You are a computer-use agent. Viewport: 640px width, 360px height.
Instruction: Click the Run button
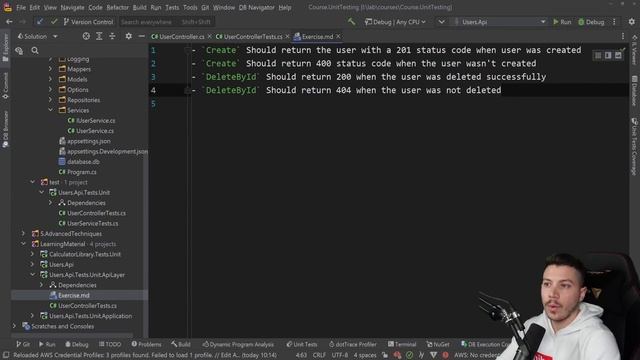pyautogui.click(x=562, y=22)
